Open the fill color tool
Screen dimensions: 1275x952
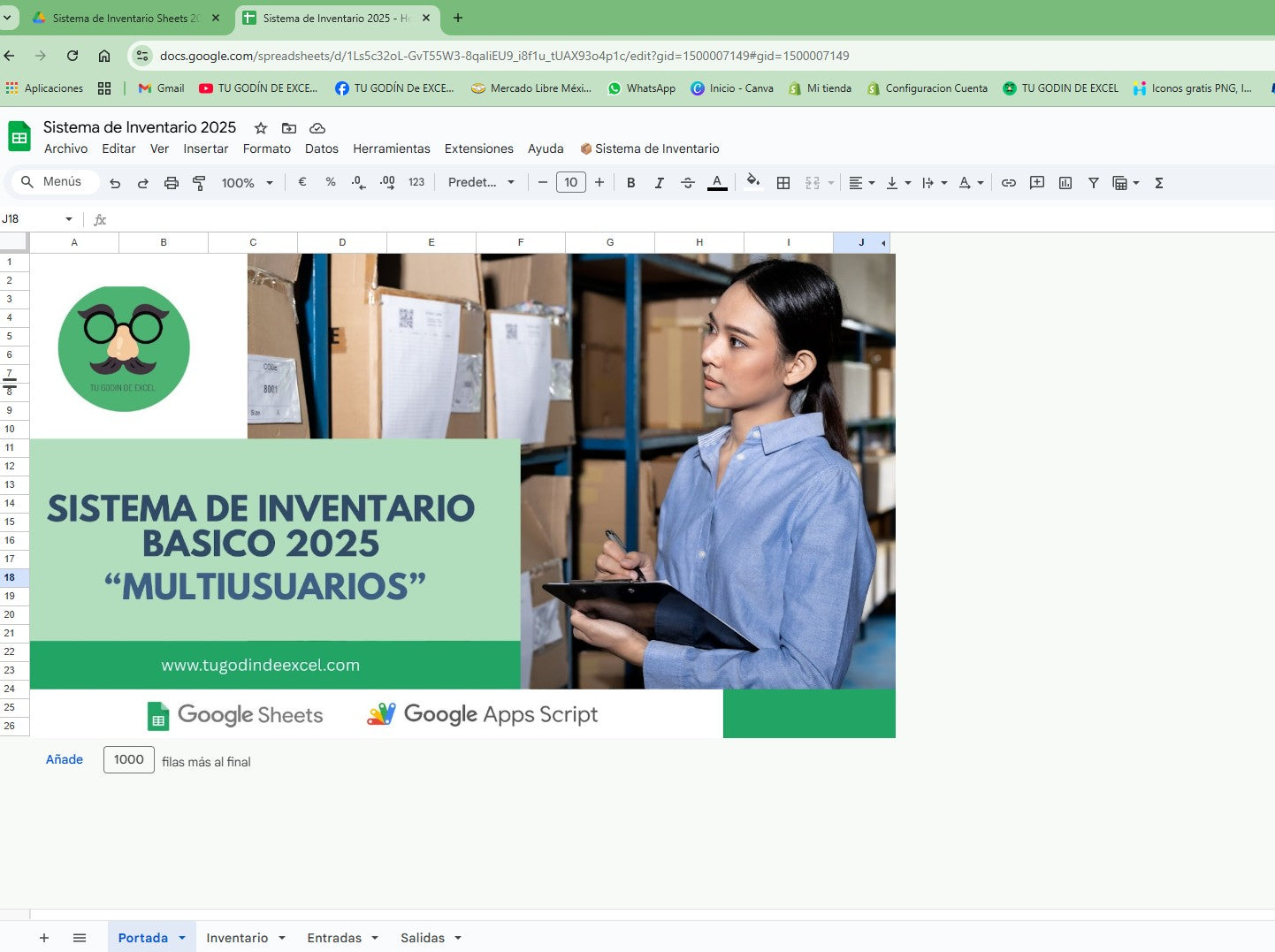click(x=752, y=183)
